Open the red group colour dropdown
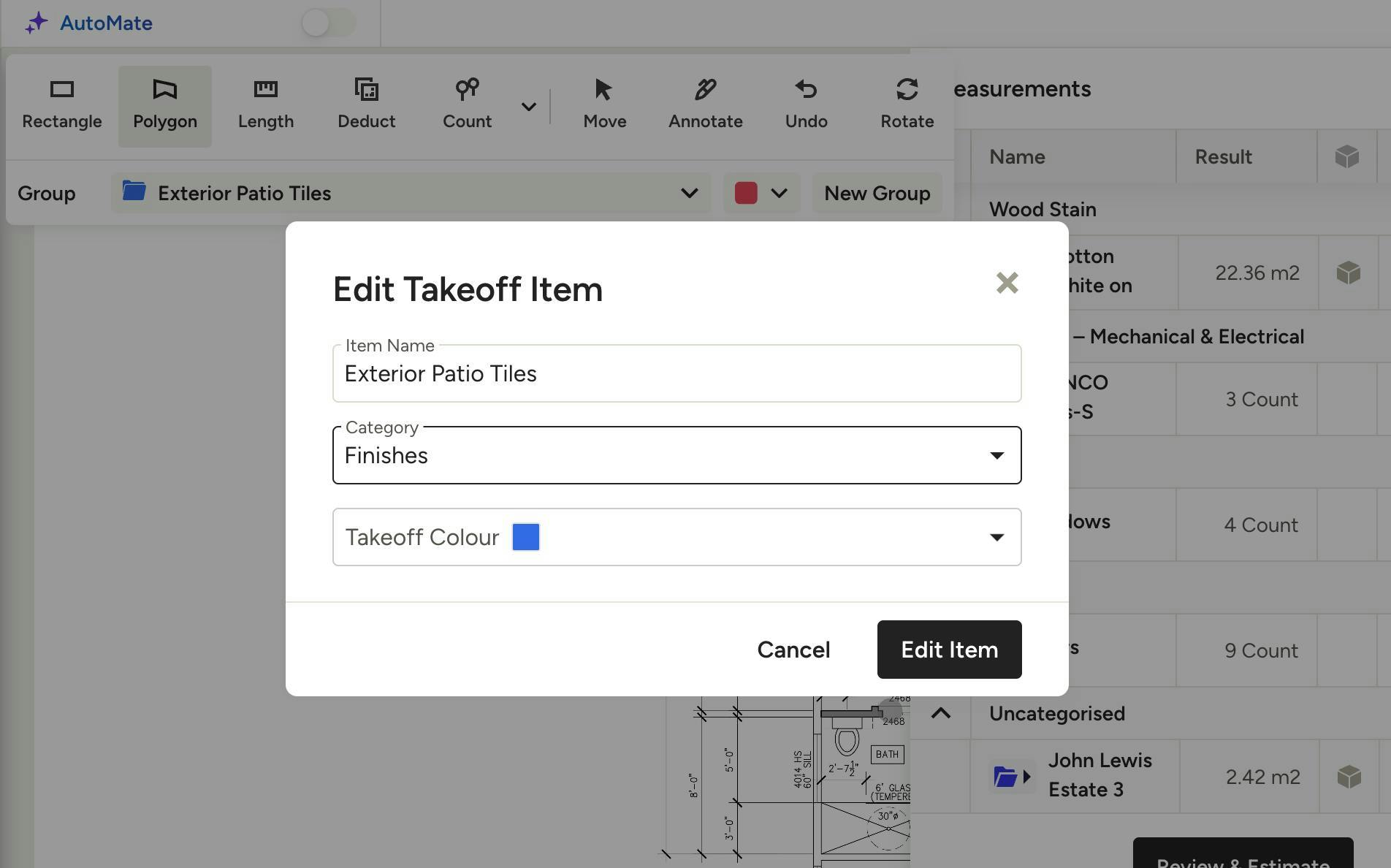This screenshot has width=1391, height=868. (762, 193)
